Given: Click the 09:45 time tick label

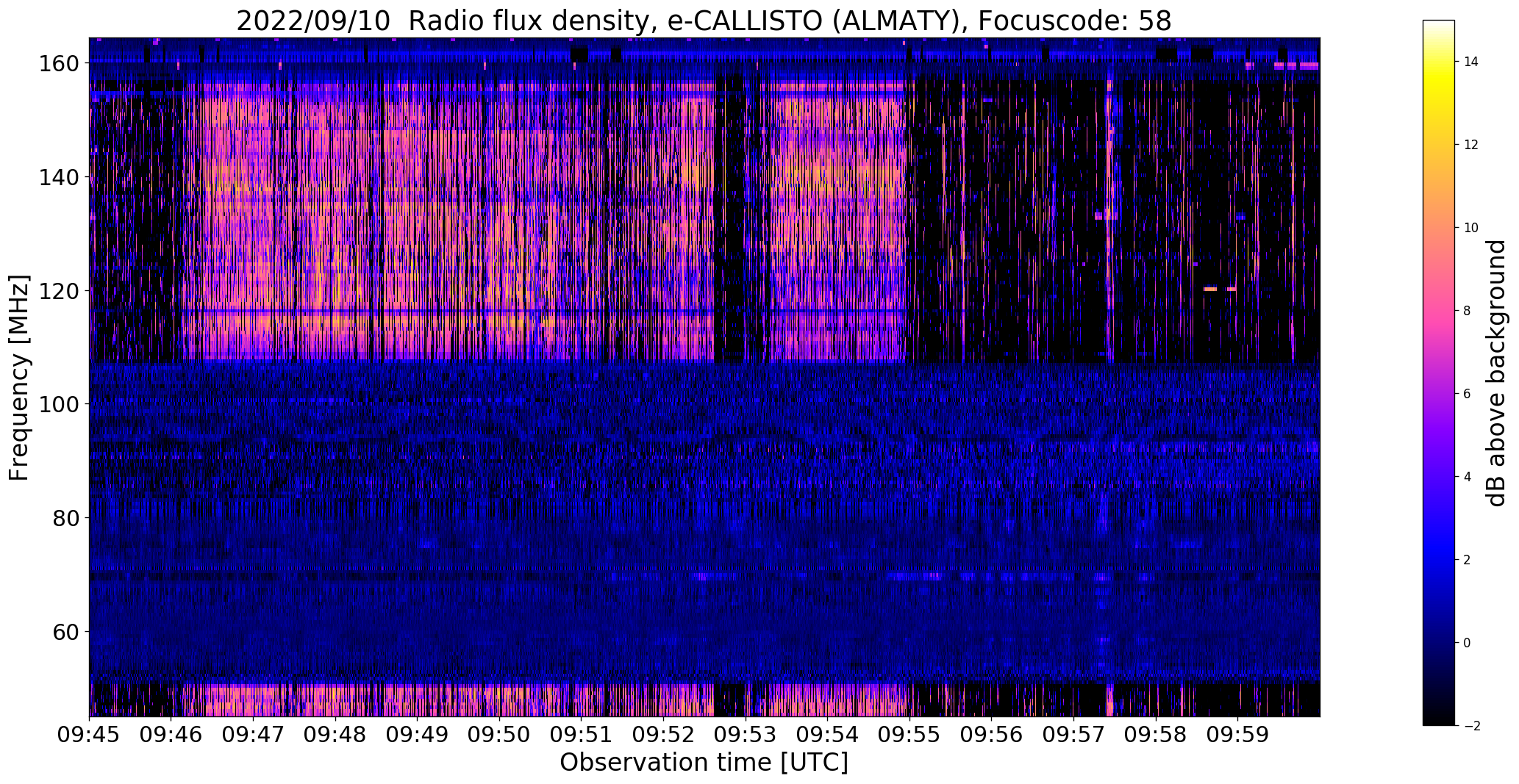Looking at the screenshot, I should coord(90,735).
